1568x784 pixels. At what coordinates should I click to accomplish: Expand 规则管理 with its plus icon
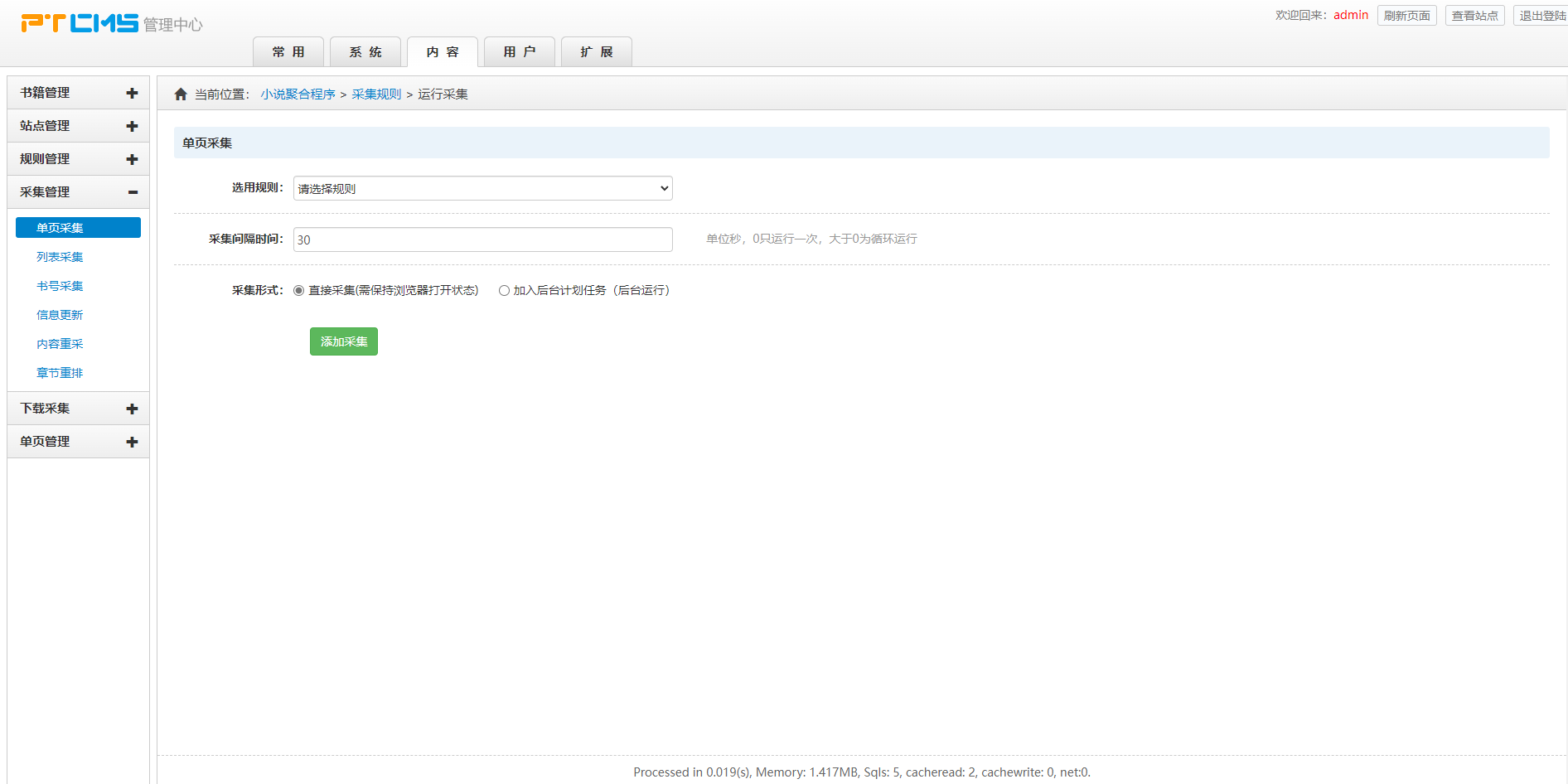tap(132, 159)
